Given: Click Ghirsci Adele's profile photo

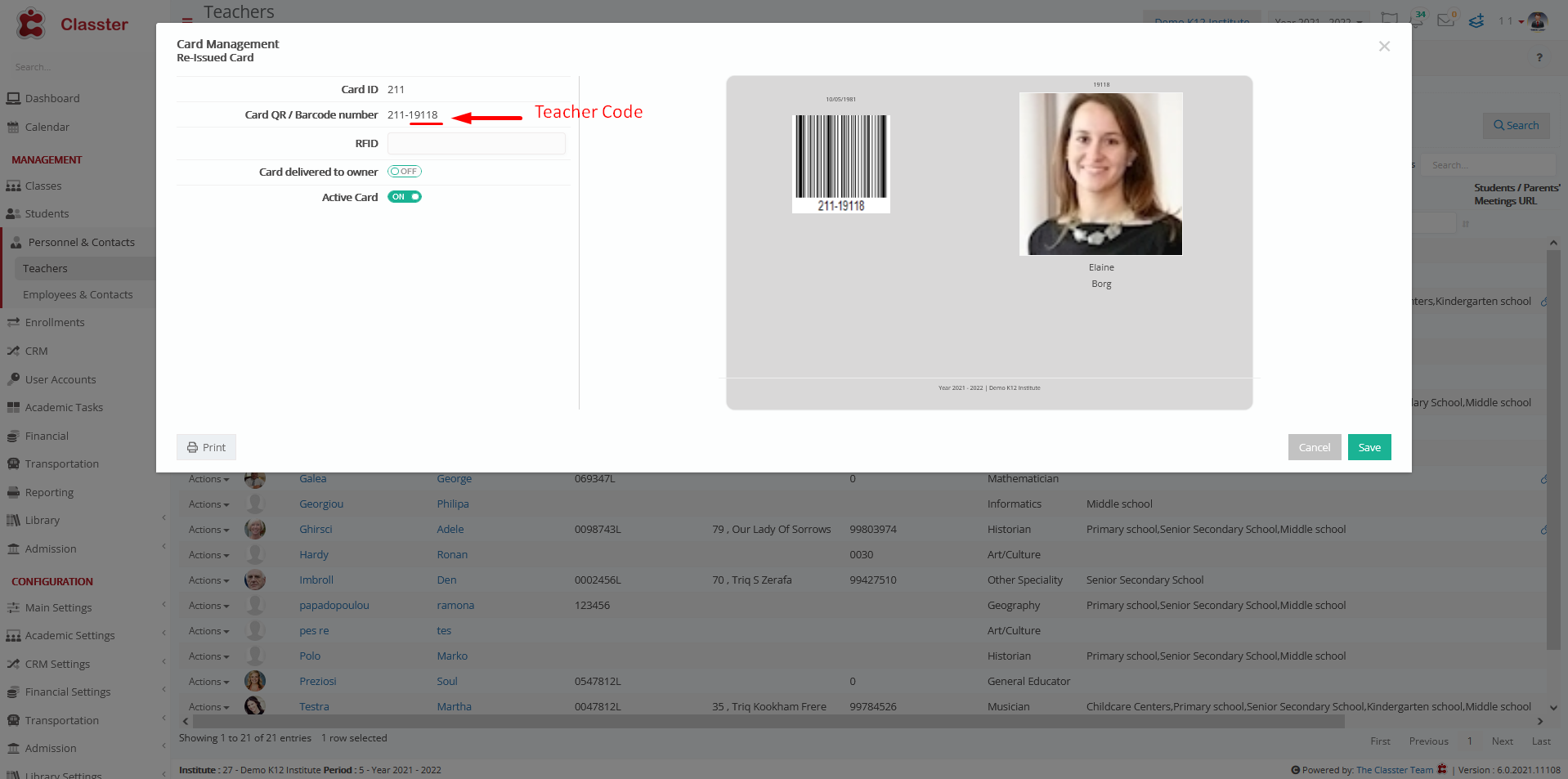Looking at the screenshot, I should [x=255, y=529].
